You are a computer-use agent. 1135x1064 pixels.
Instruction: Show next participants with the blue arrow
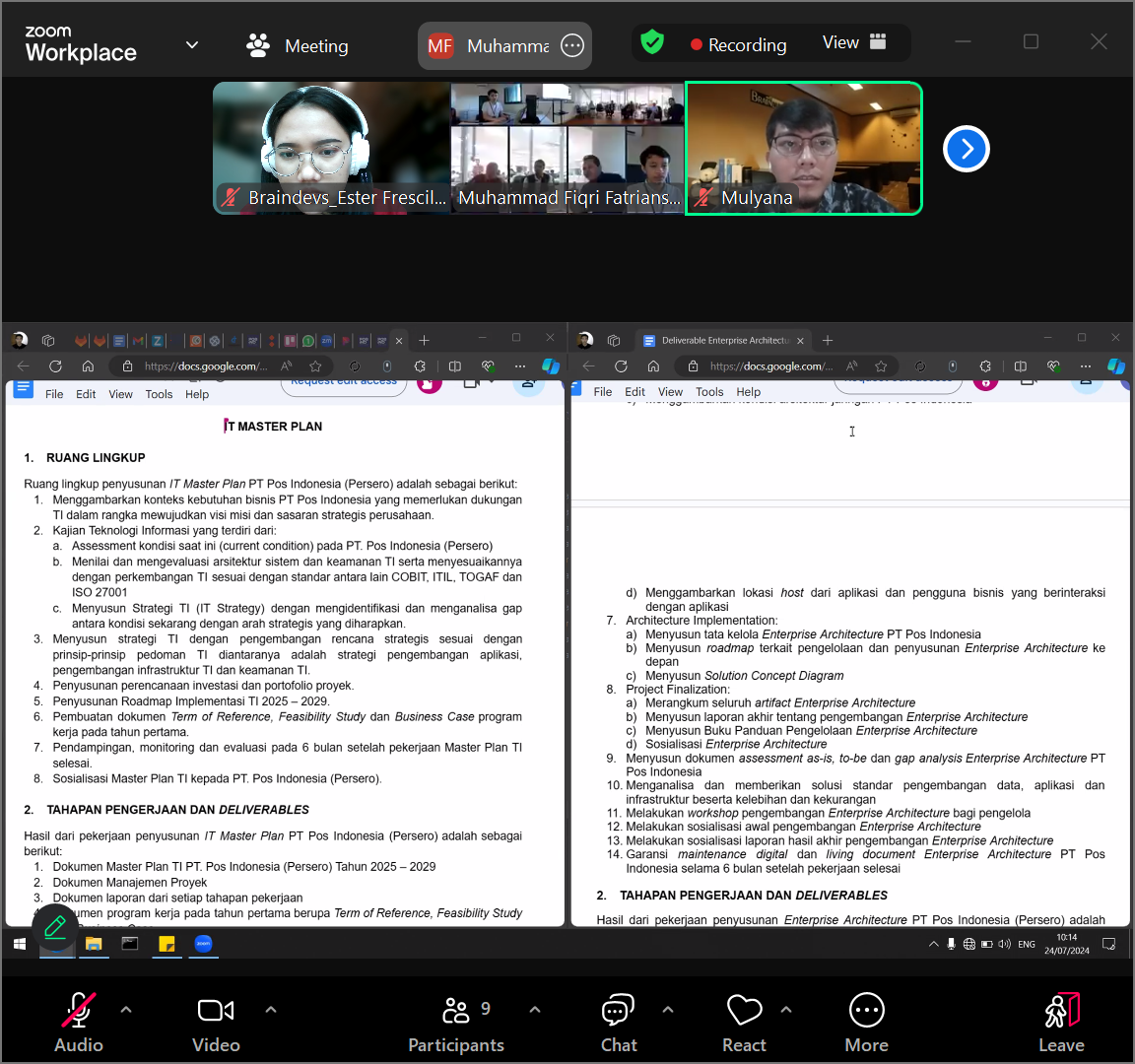966,149
